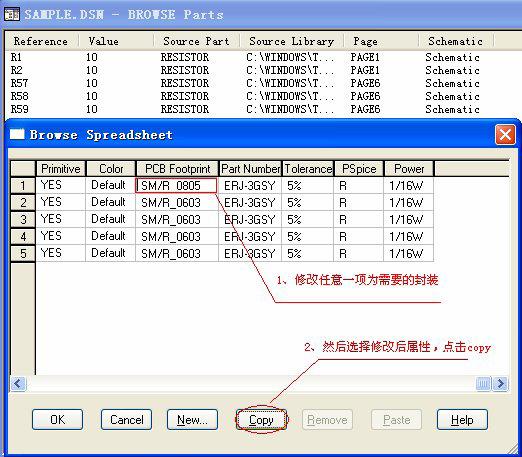Select the Part Number column header
The height and width of the screenshot is (457, 522).
click(250, 169)
